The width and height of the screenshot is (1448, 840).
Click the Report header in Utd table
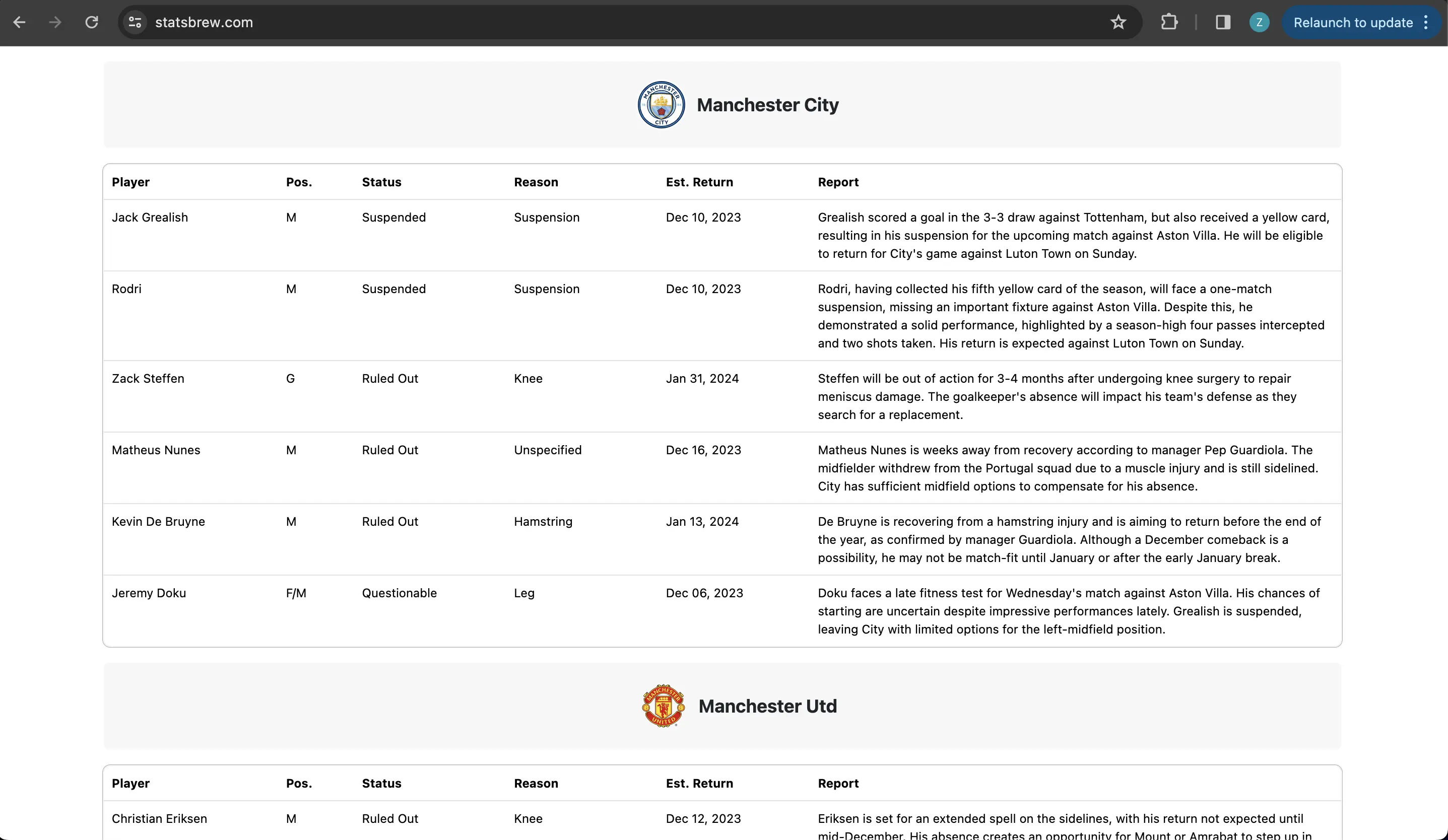[838, 783]
